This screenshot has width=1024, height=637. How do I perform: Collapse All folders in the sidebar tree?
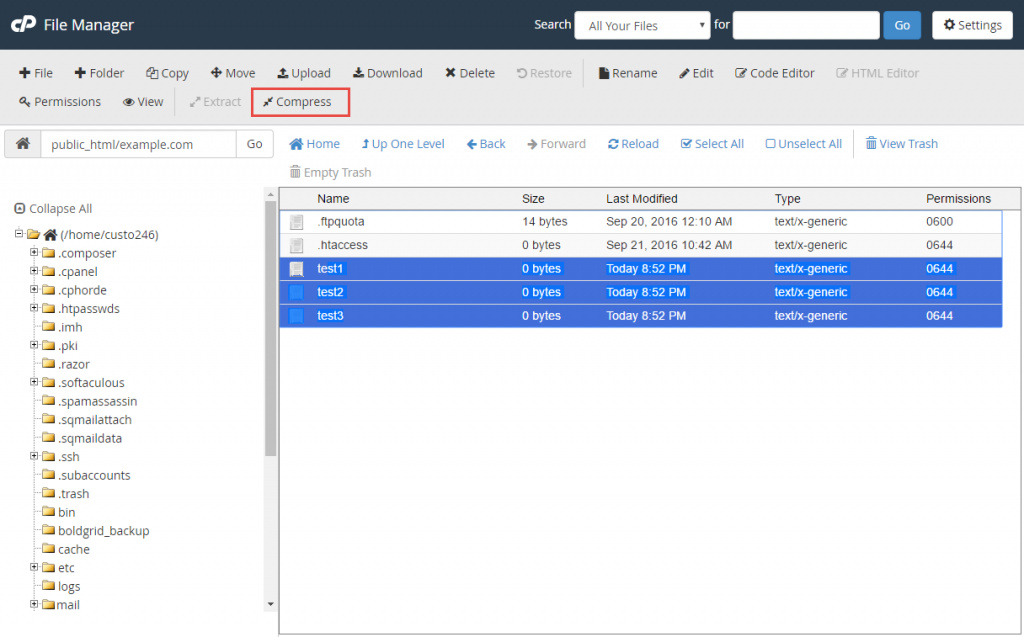(x=53, y=208)
